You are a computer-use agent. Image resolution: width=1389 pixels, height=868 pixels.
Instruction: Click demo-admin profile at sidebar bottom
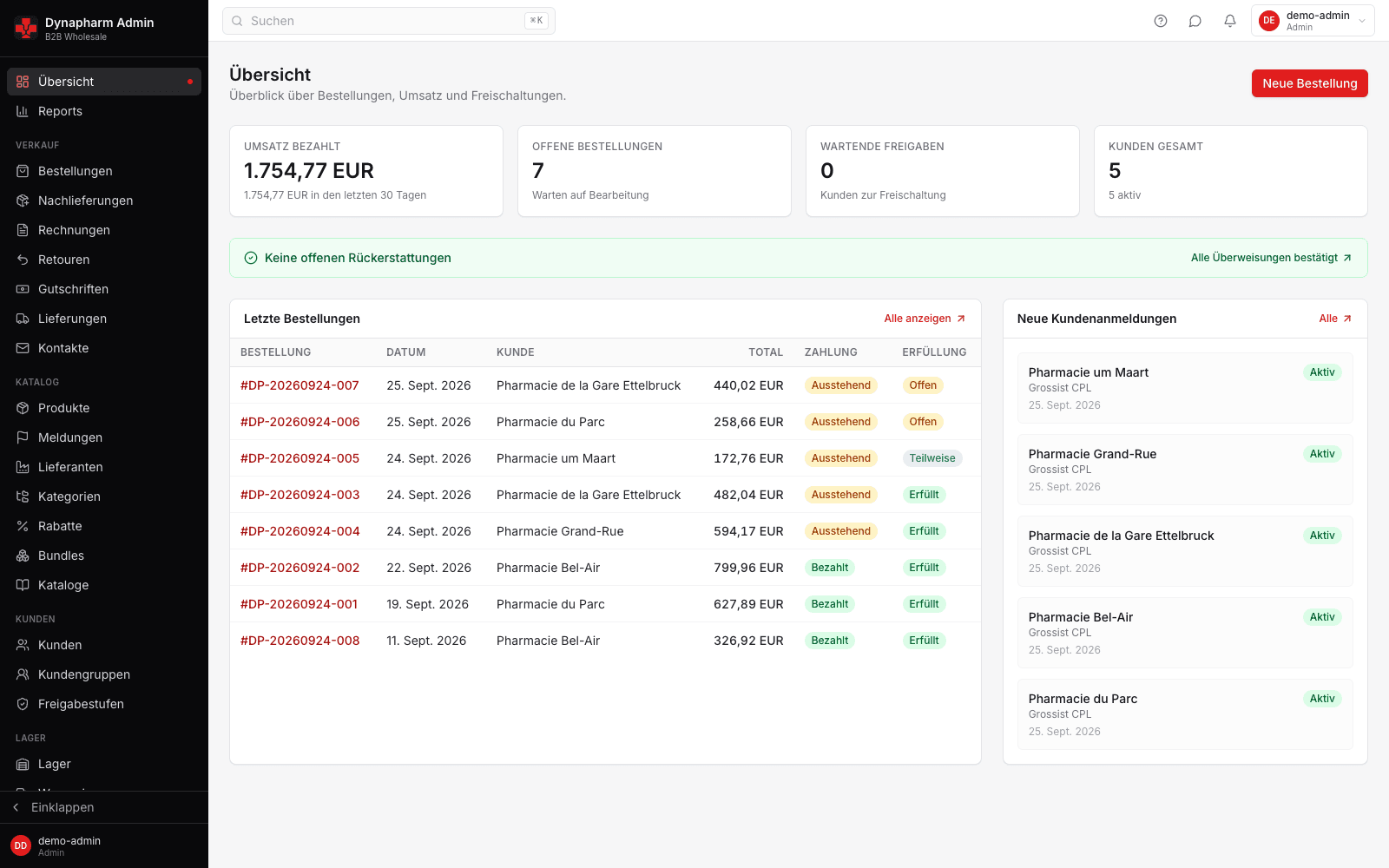(104, 845)
